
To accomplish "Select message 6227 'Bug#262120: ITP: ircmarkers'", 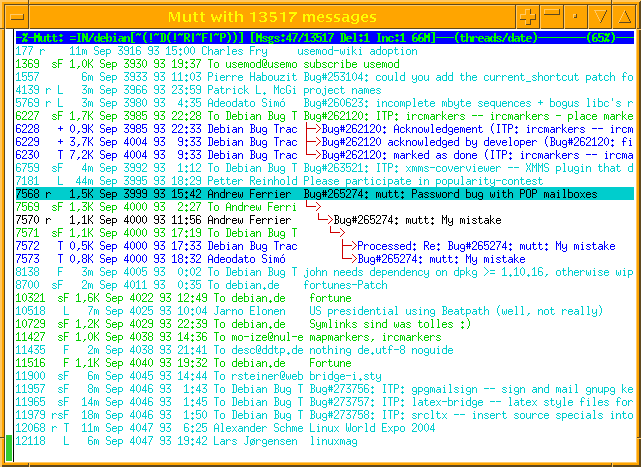I will pyautogui.click(x=325, y=116).
